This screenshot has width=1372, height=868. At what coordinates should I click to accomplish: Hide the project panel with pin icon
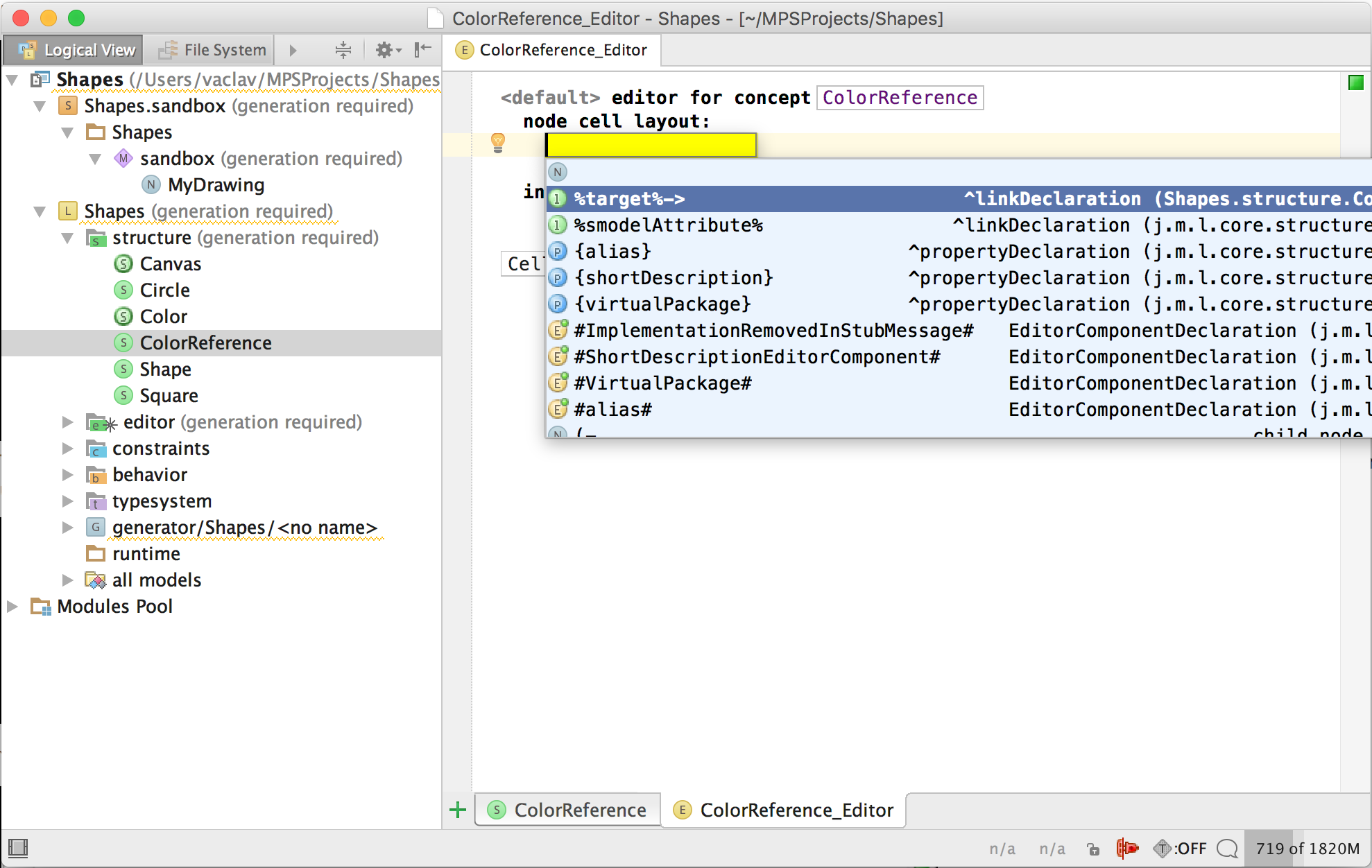click(x=422, y=50)
